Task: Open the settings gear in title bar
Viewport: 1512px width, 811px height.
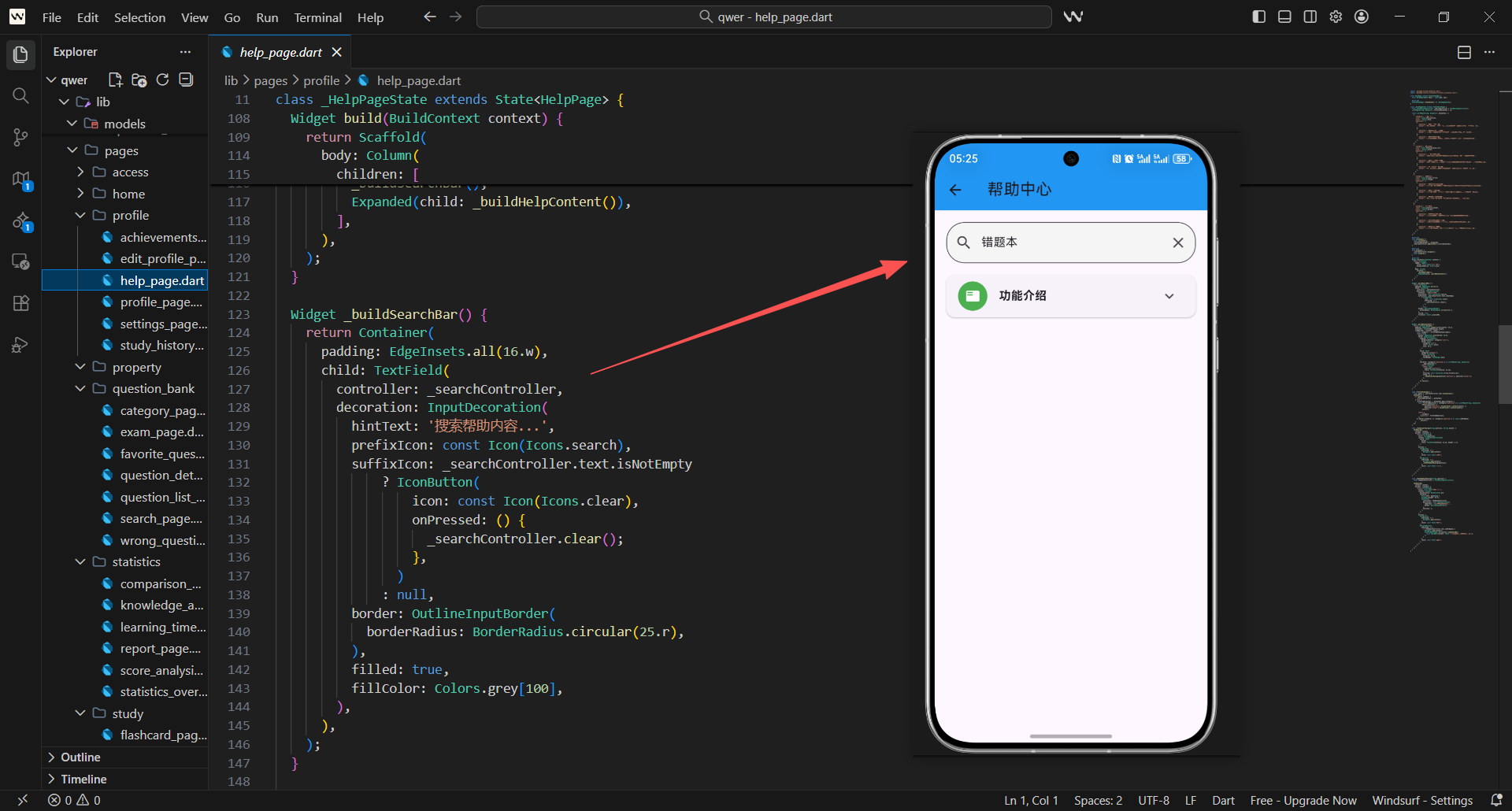Action: click(x=1336, y=17)
